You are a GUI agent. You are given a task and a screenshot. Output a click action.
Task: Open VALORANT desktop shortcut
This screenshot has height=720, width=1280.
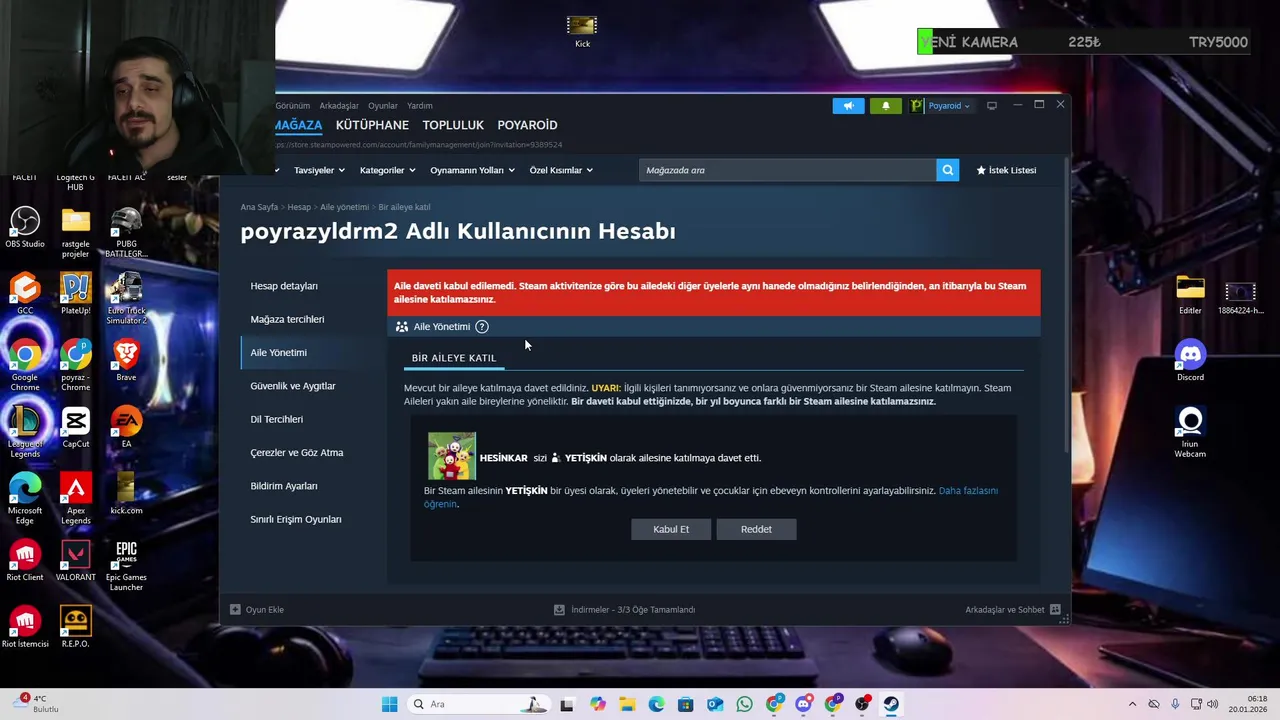[x=75, y=560]
